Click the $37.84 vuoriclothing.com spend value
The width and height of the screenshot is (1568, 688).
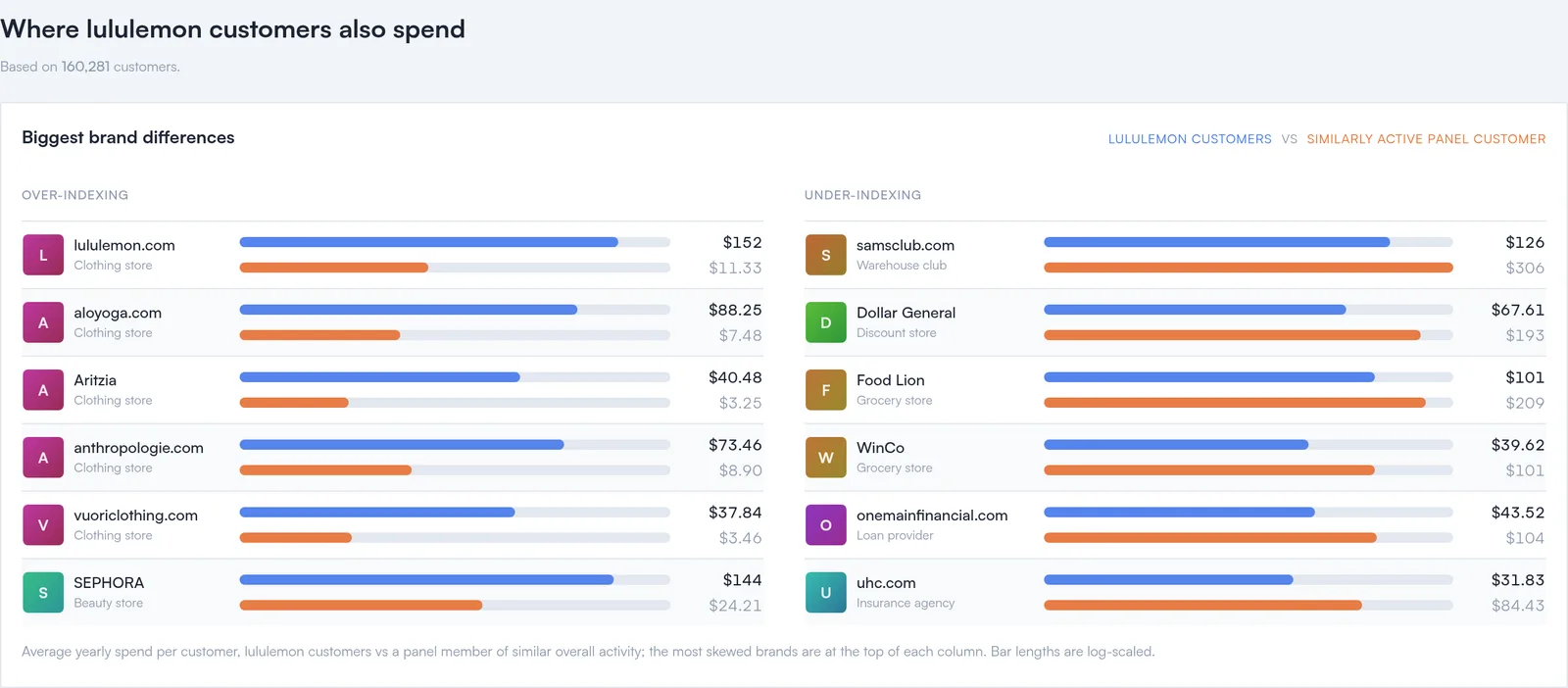click(x=735, y=513)
